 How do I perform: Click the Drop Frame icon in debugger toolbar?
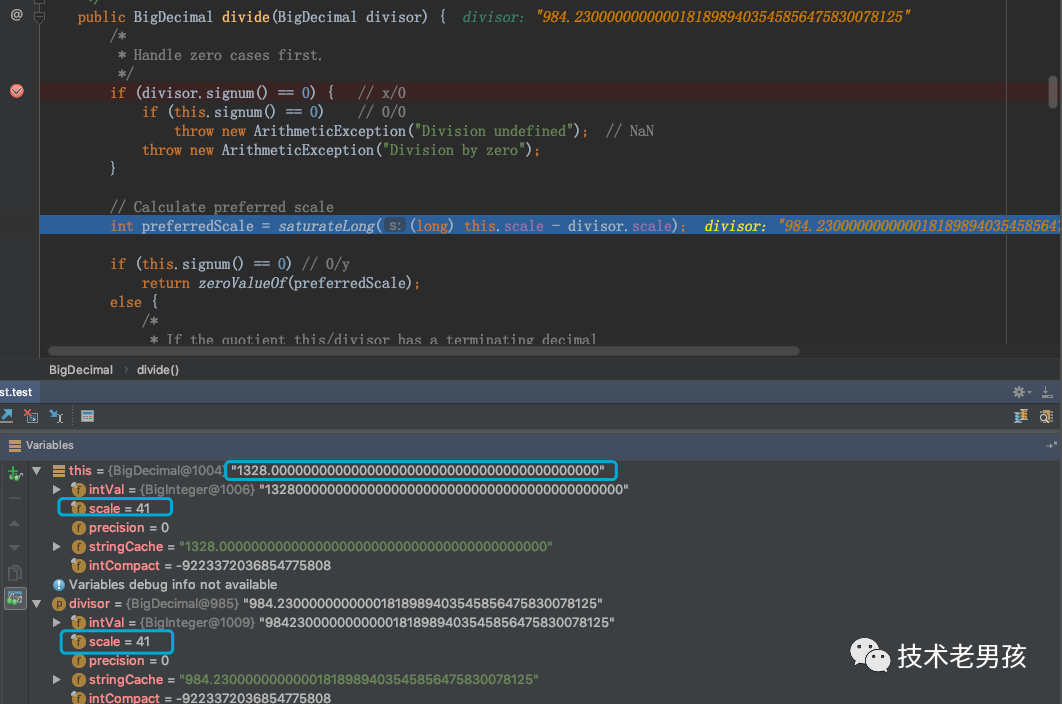[30, 416]
